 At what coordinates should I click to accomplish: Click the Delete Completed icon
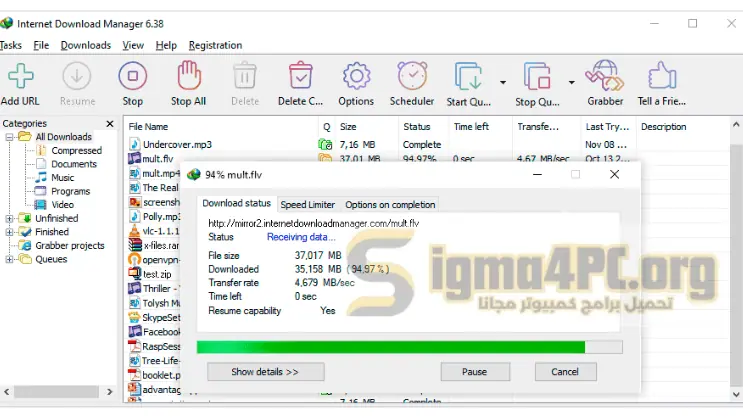click(300, 75)
